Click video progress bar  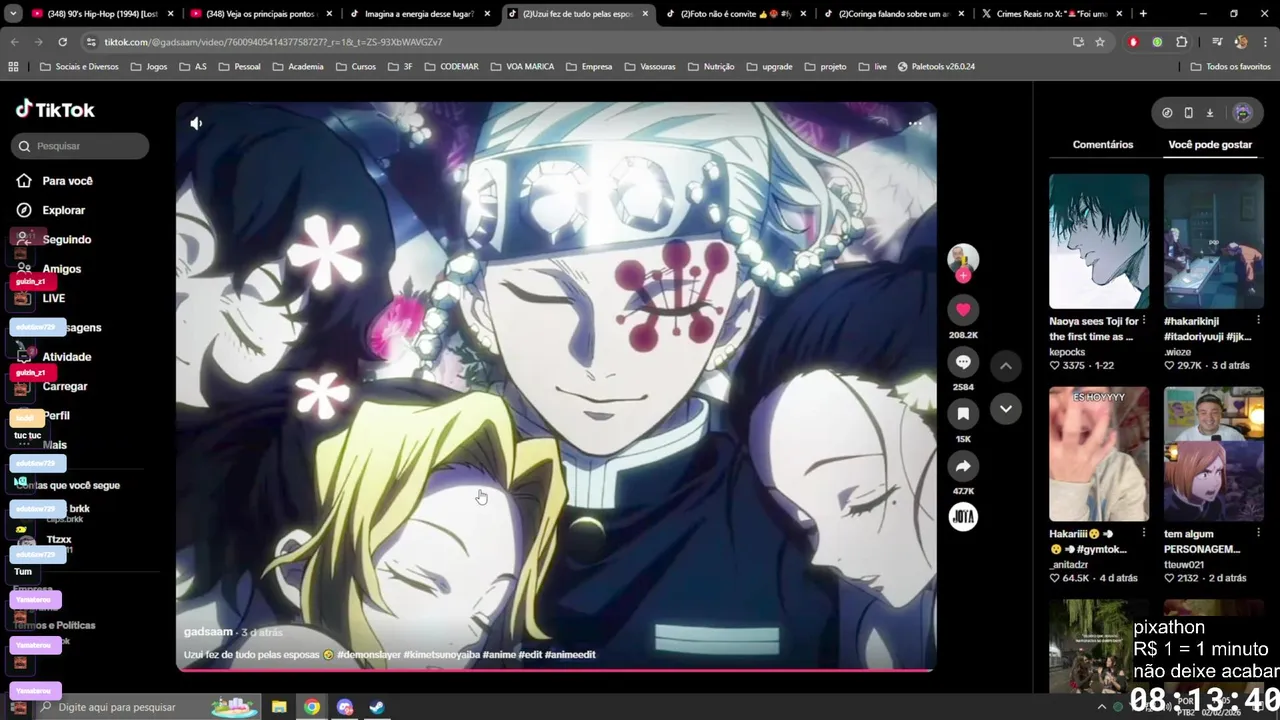tap(556, 670)
